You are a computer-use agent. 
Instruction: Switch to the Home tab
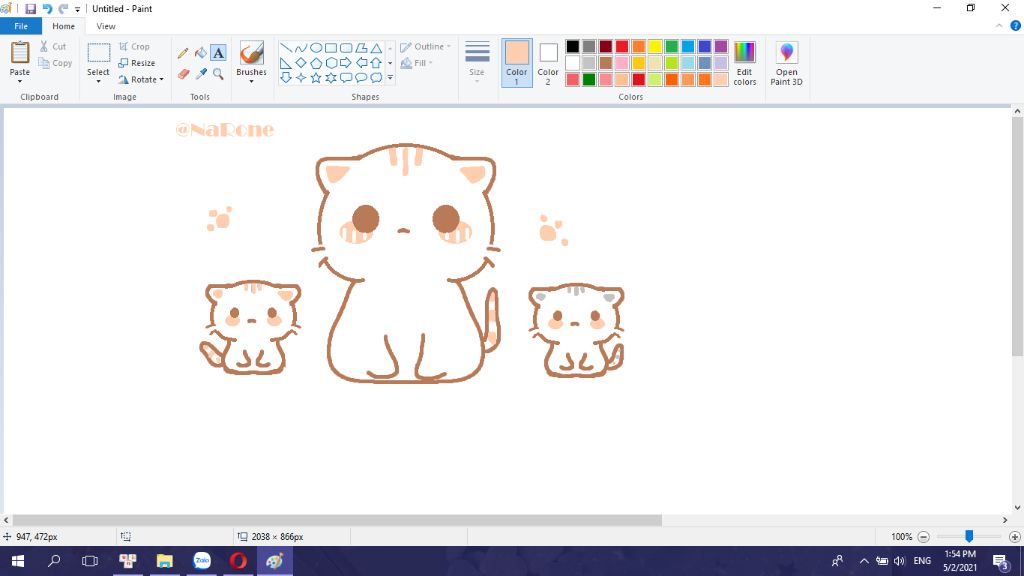pos(63,26)
